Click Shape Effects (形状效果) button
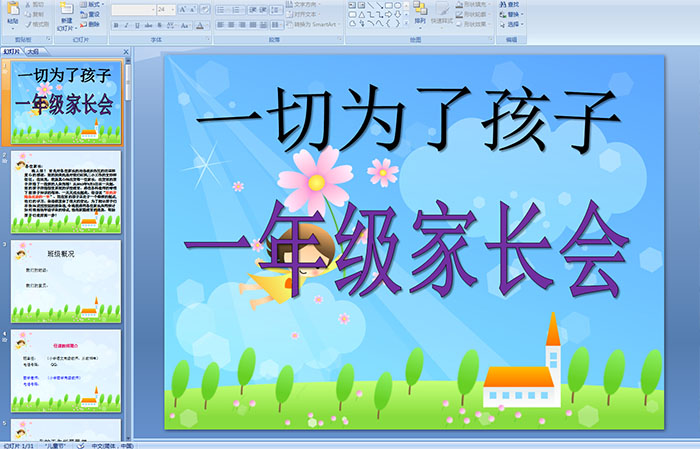 coord(472,24)
